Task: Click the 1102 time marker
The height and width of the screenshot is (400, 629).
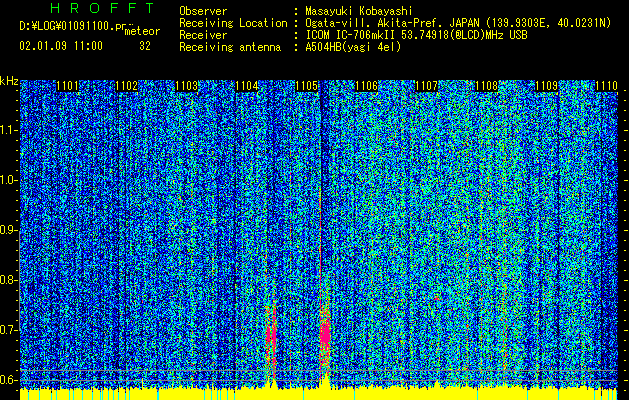Action: pos(126,86)
